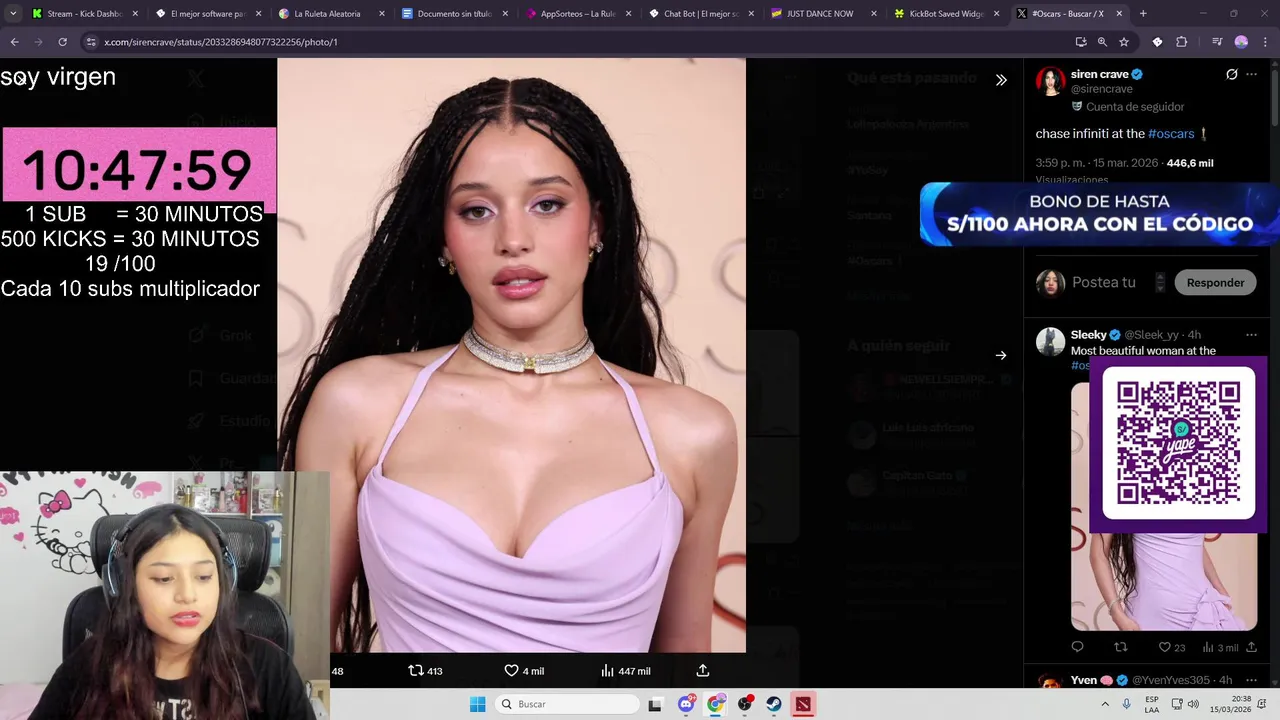View site information icon in address bar
1280x720 pixels.
(x=92, y=42)
